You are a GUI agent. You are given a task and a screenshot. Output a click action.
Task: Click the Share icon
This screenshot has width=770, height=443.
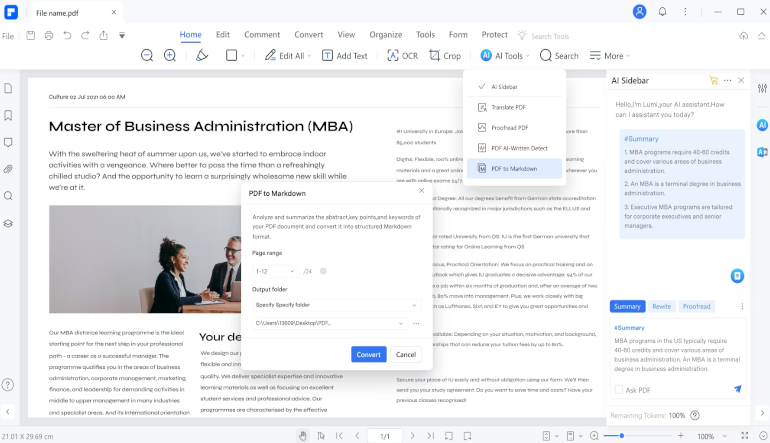(x=103, y=35)
